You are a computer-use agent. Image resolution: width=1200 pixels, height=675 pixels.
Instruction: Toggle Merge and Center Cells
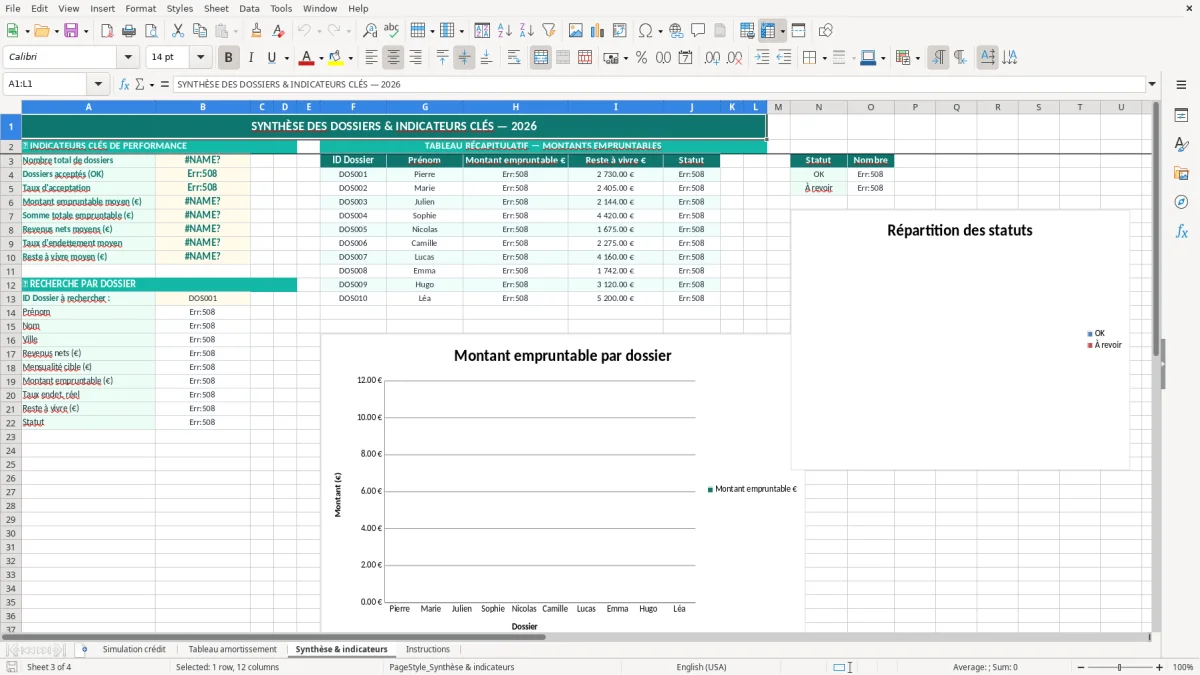click(x=541, y=58)
